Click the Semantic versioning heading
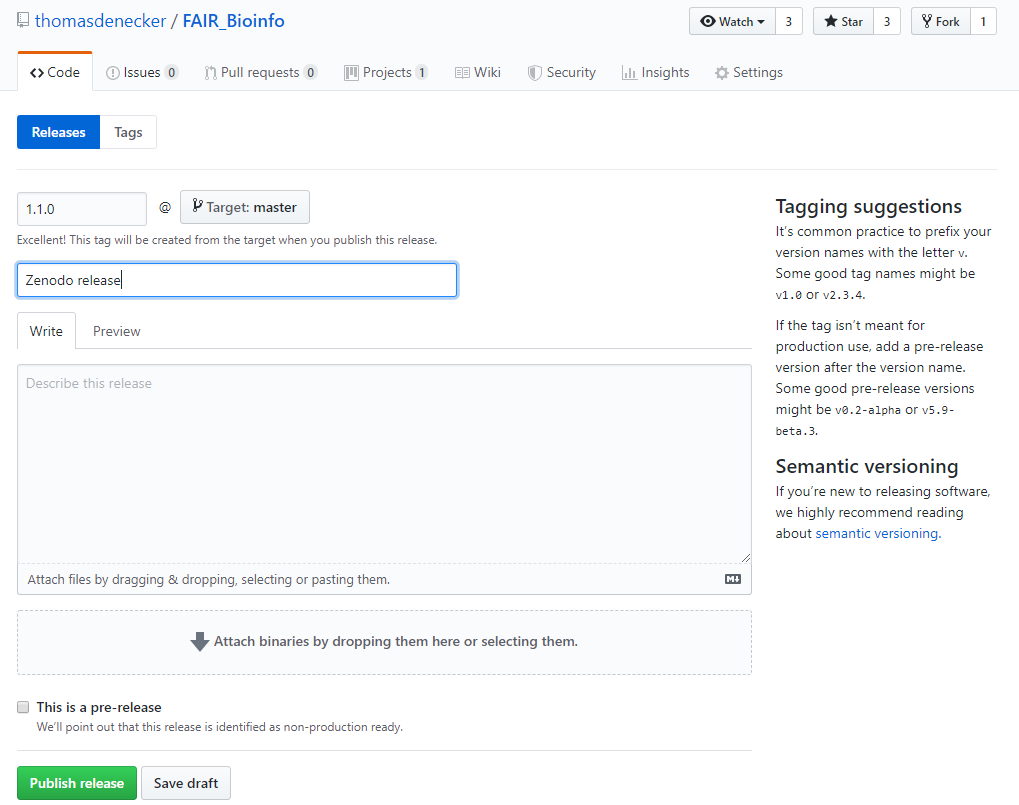The image size is (1019, 805). [867, 466]
